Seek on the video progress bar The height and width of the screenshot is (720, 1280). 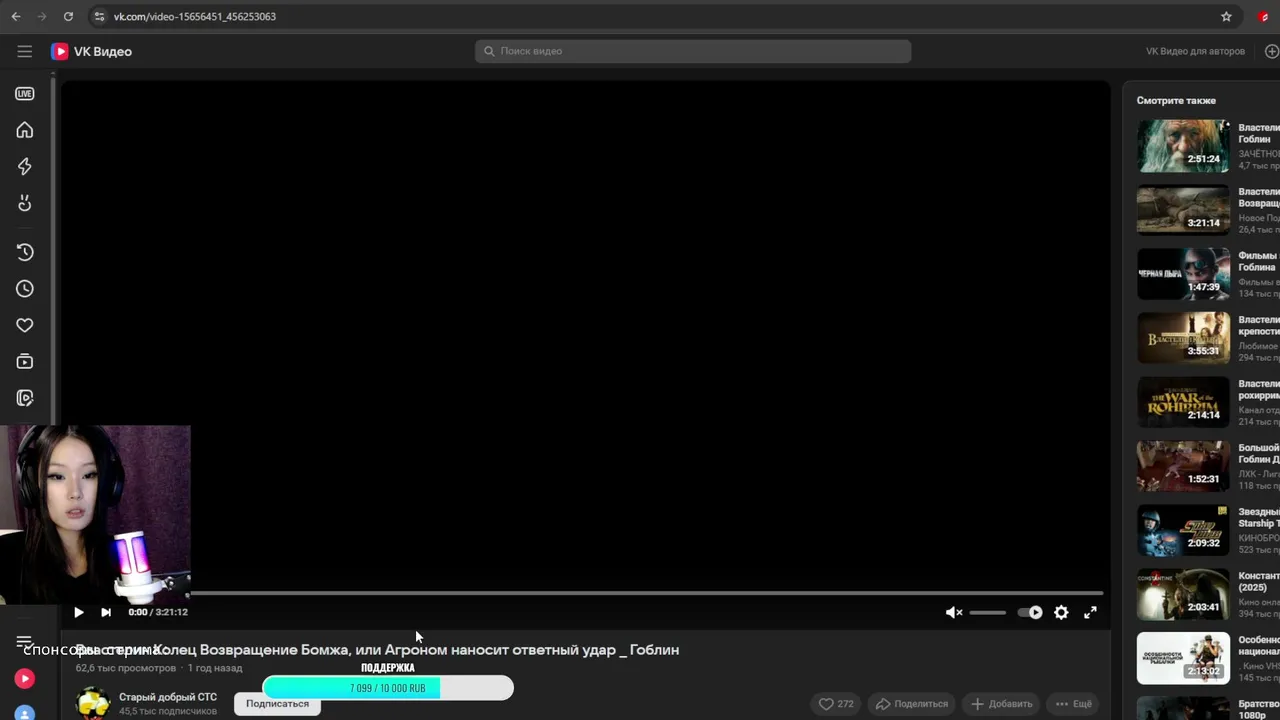coord(646,593)
